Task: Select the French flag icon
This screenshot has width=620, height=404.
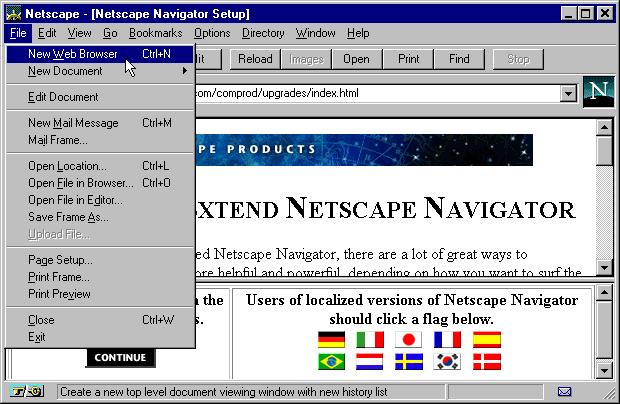Action: [448, 340]
